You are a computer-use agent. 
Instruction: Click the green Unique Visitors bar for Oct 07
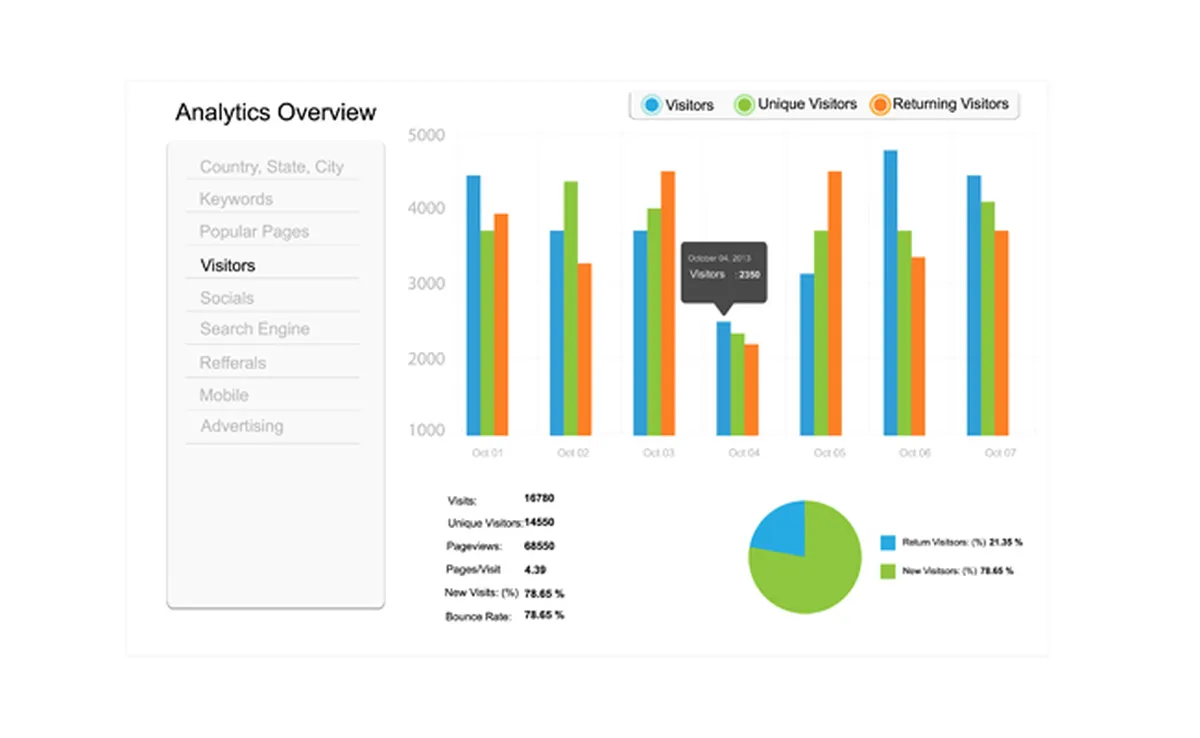point(987,318)
